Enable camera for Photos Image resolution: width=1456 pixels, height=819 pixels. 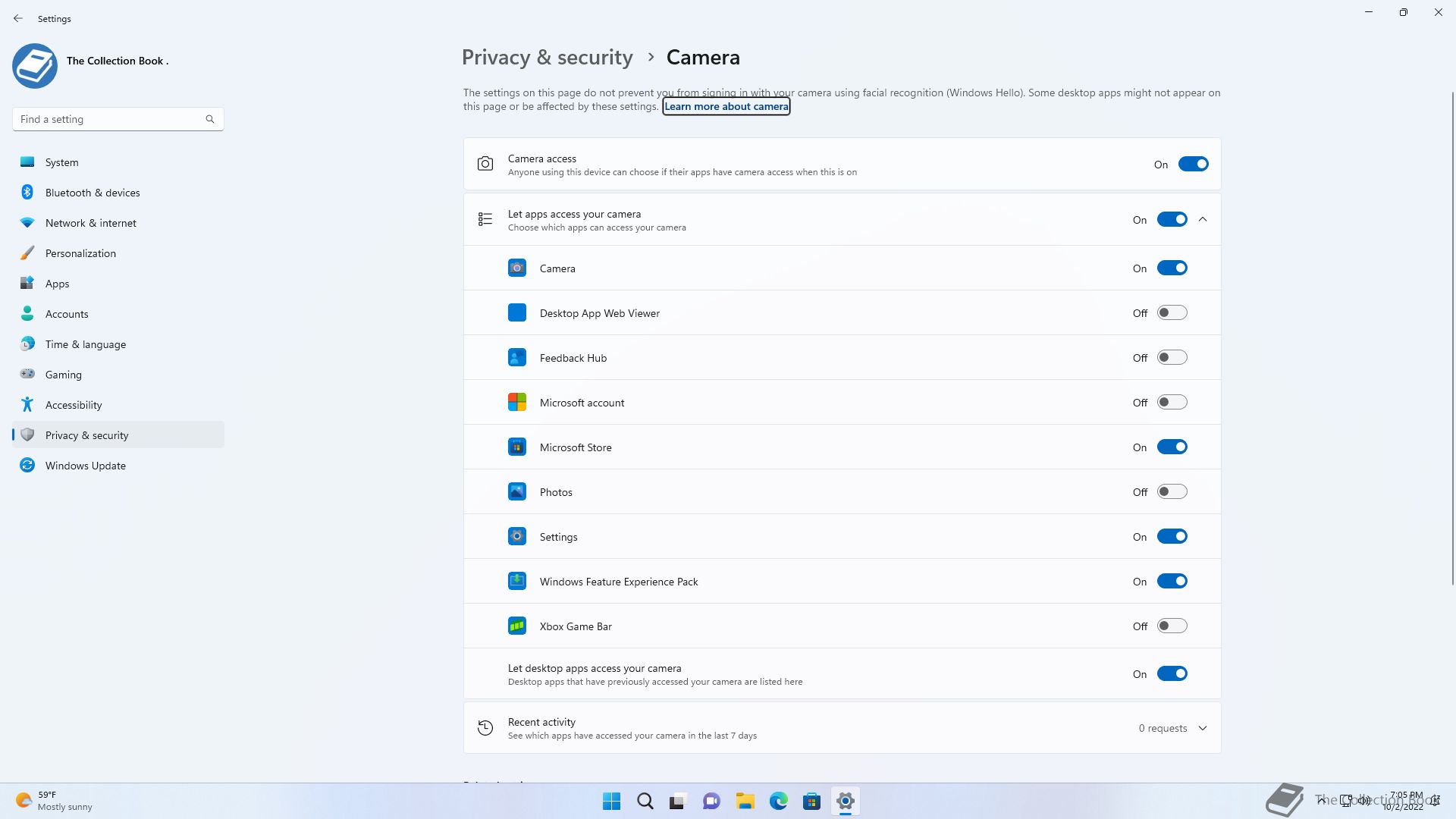(x=1172, y=491)
